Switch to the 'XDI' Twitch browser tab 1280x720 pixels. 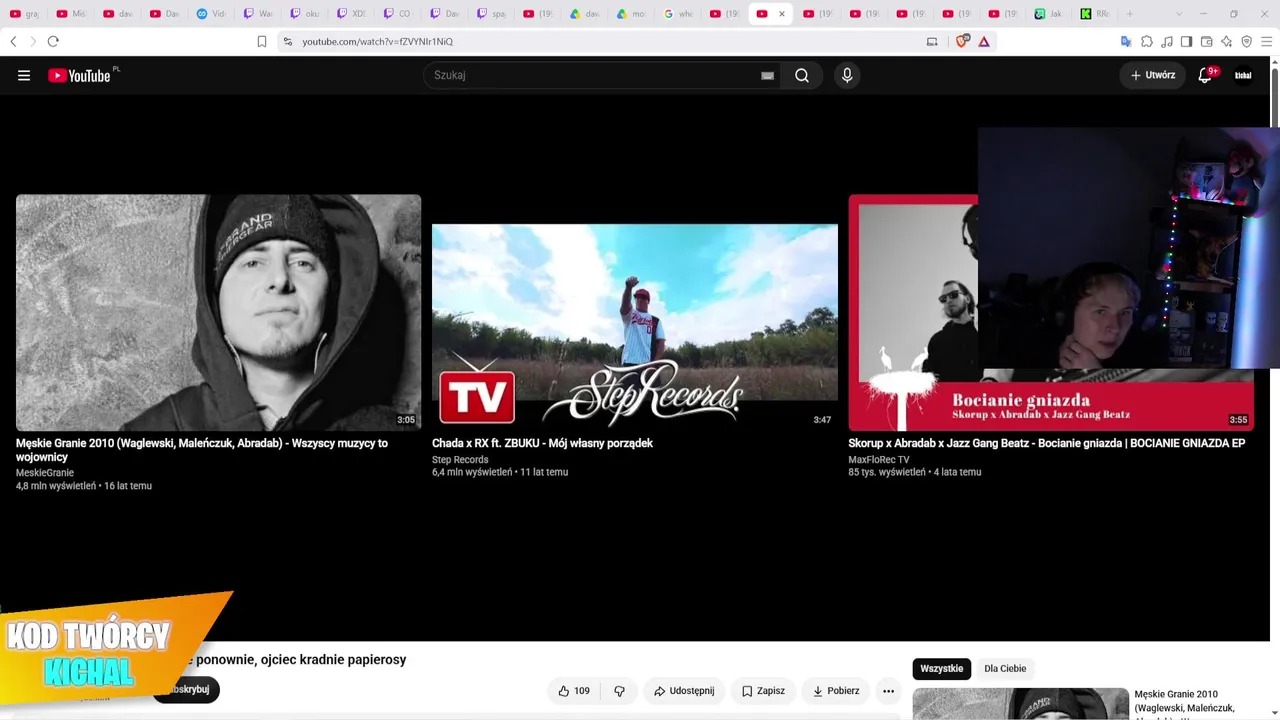tap(350, 14)
